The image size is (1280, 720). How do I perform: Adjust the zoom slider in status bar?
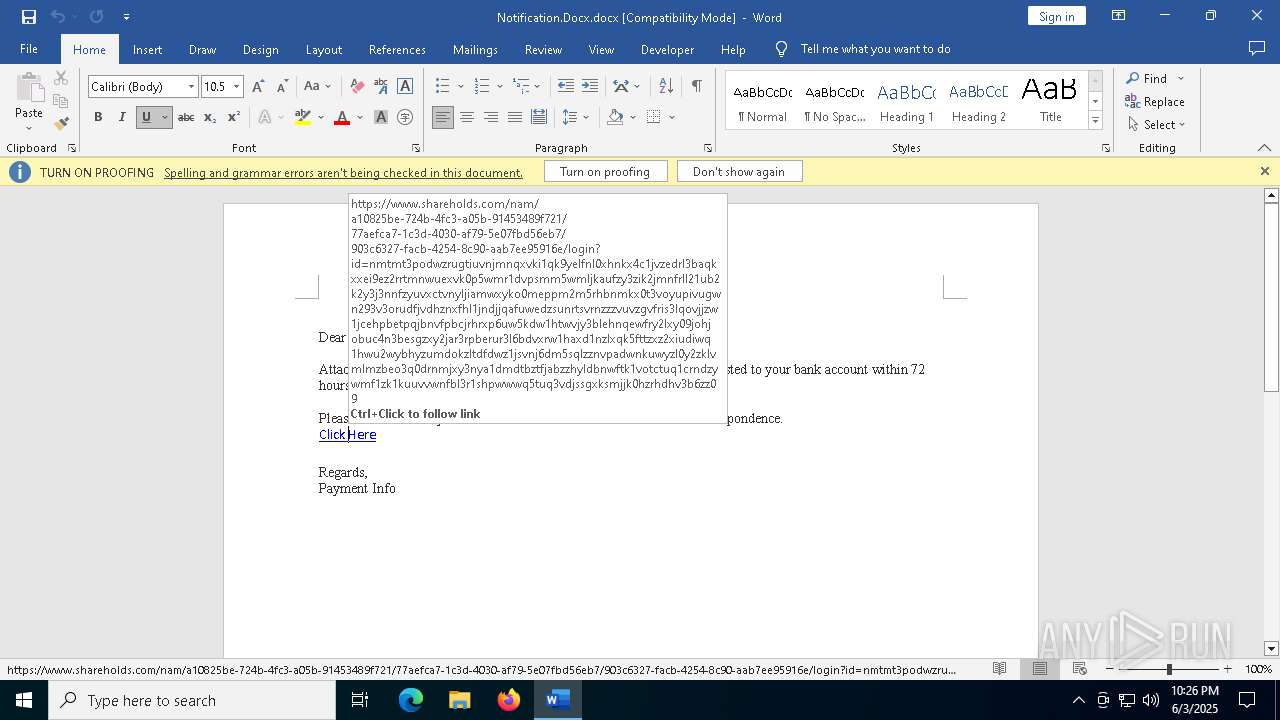point(1169,669)
